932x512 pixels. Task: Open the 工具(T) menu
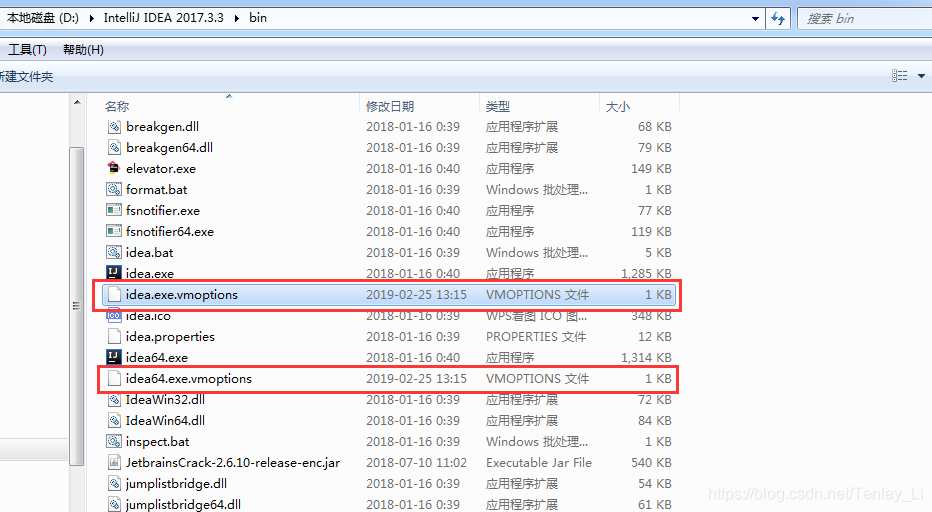click(27, 50)
